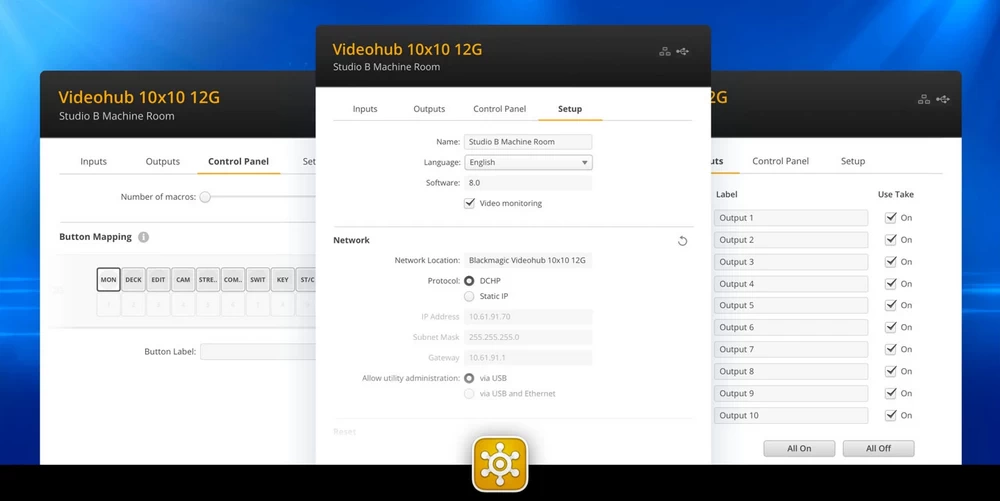
Task: Click the Network section reset arrow icon
Action: pos(682,241)
